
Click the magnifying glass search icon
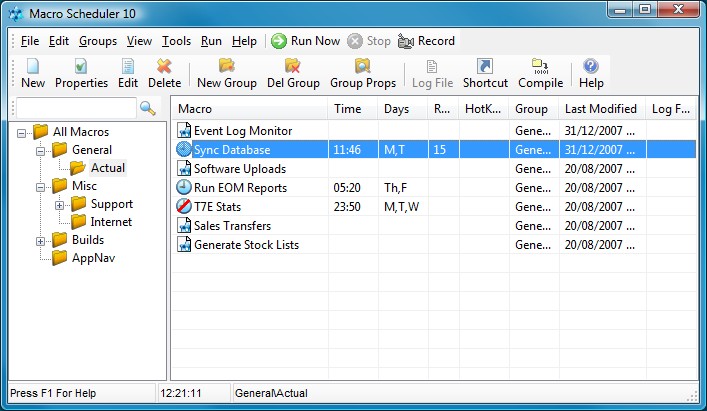point(147,108)
